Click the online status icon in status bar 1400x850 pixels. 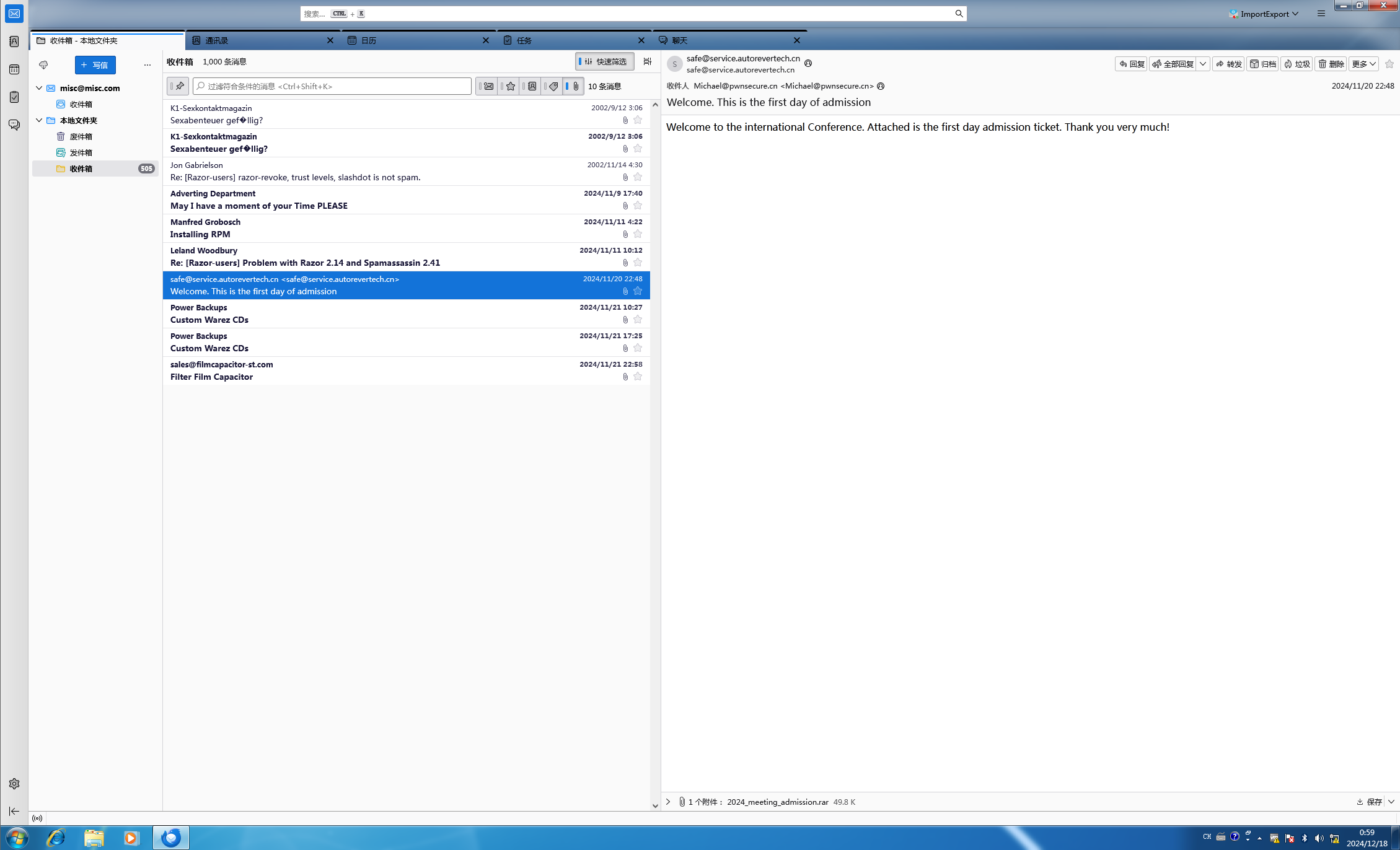(x=37, y=818)
